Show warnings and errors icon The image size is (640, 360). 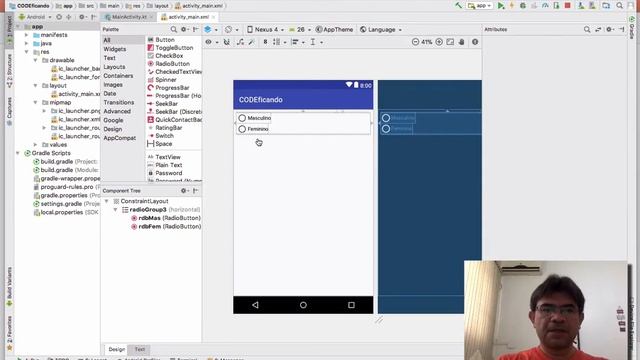(x=475, y=42)
